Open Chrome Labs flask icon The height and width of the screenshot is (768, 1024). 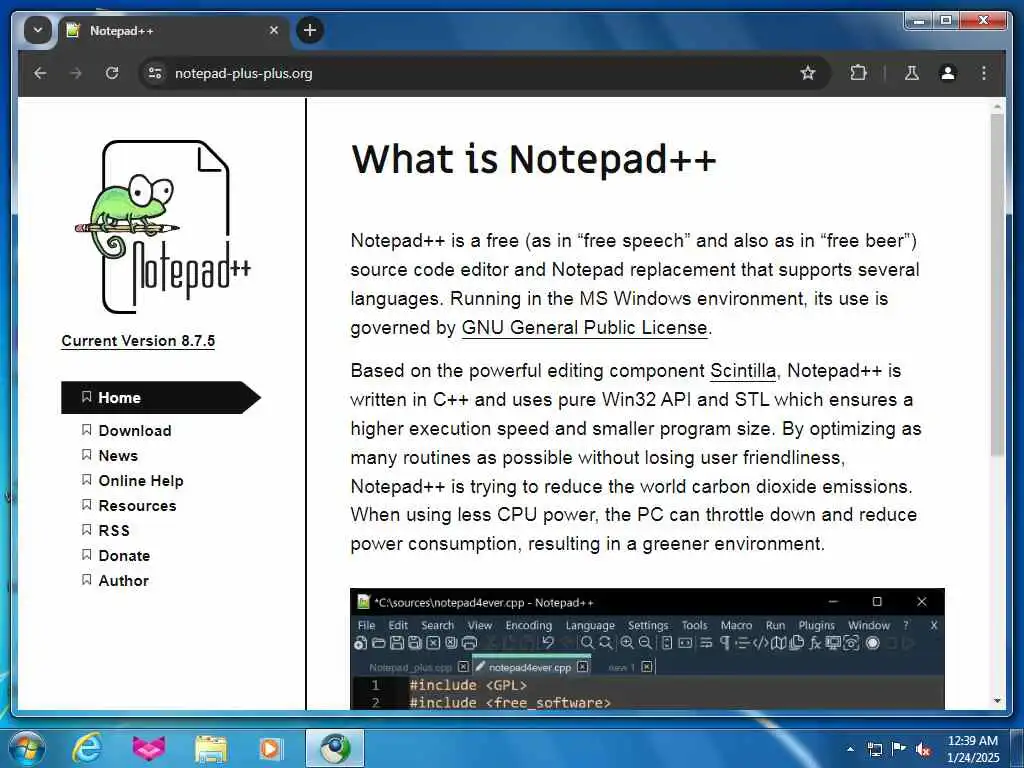point(912,73)
